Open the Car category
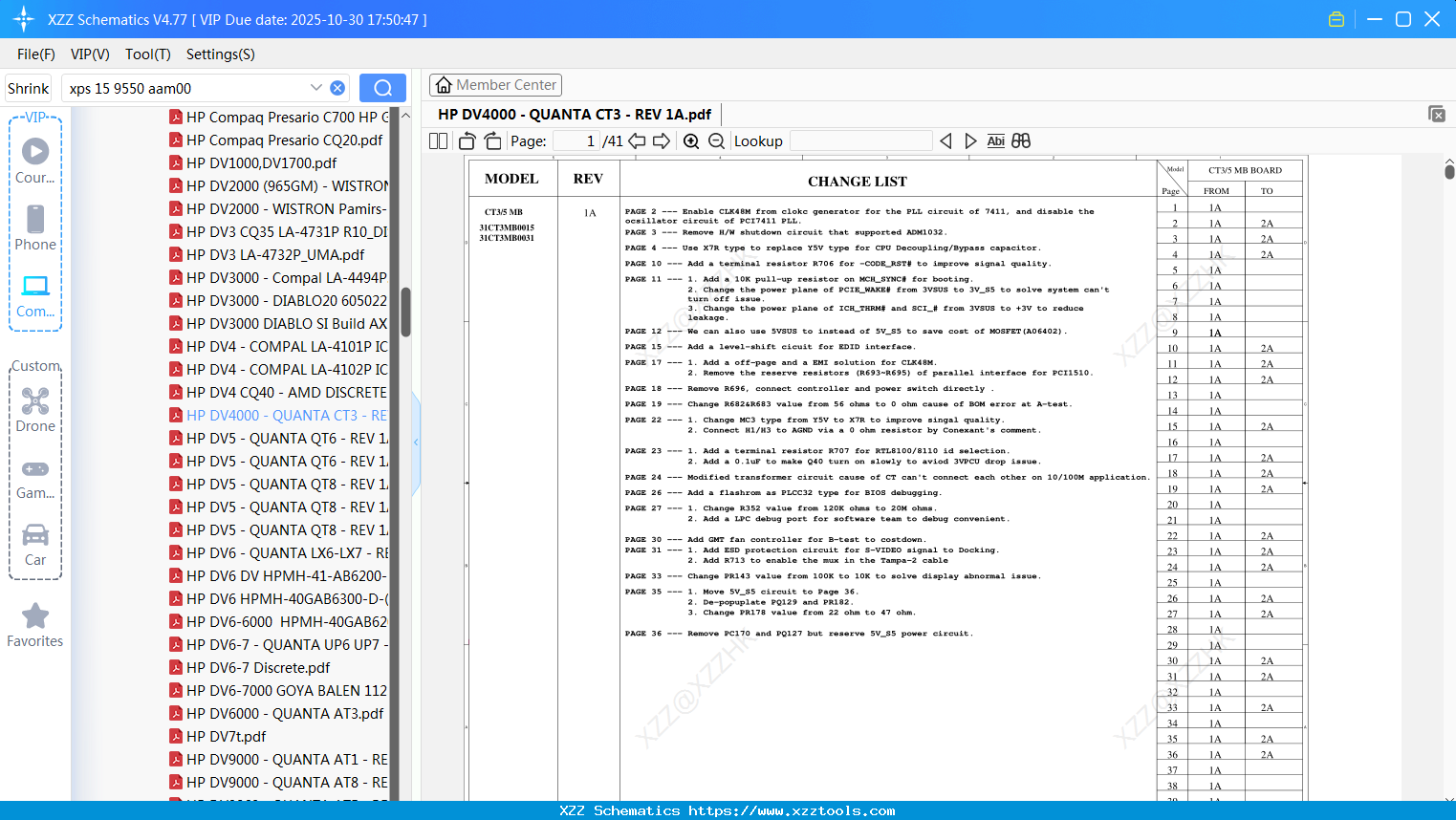Viewport: 1456px width, 820px height. click(x=35, y=544)
